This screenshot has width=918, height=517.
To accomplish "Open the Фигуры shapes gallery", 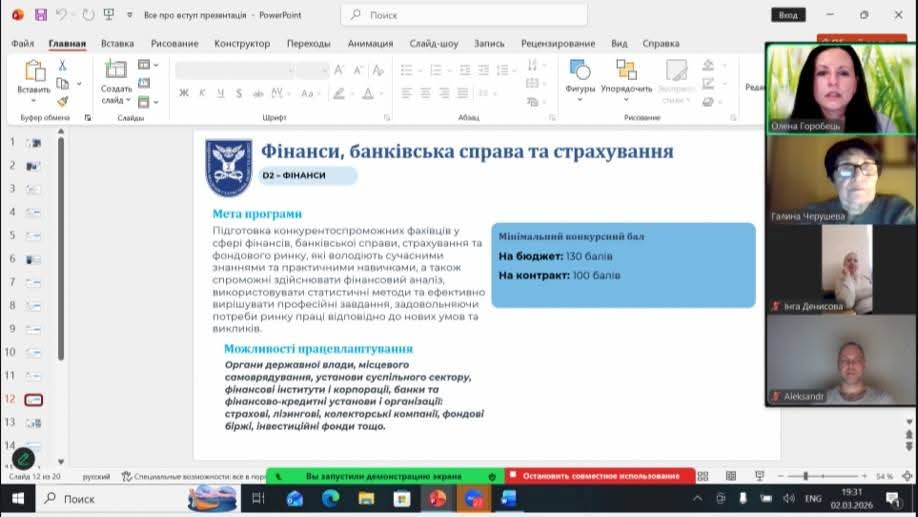I will (x=580, y=76).
